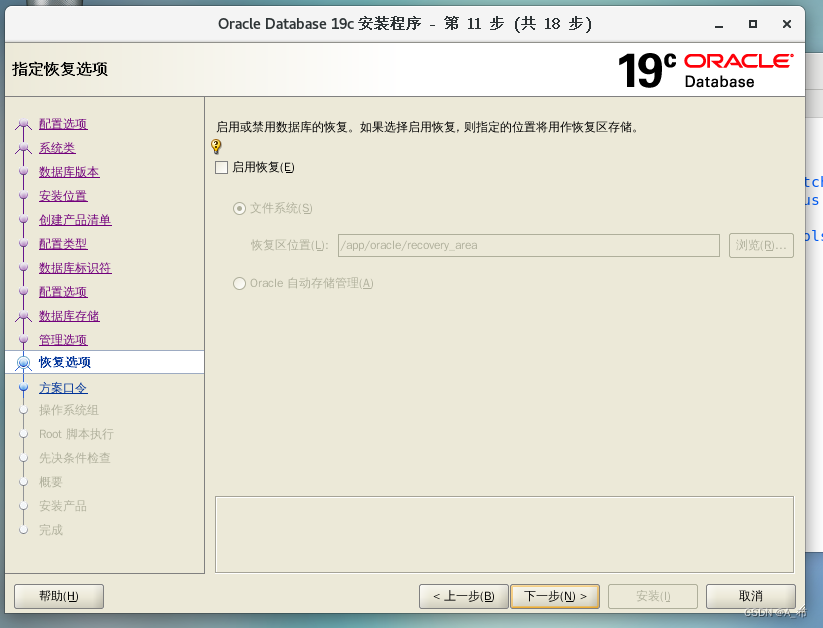
Task: Open the 数据库存储 step link
Action: pyautogui.click(x=69, y=316)
